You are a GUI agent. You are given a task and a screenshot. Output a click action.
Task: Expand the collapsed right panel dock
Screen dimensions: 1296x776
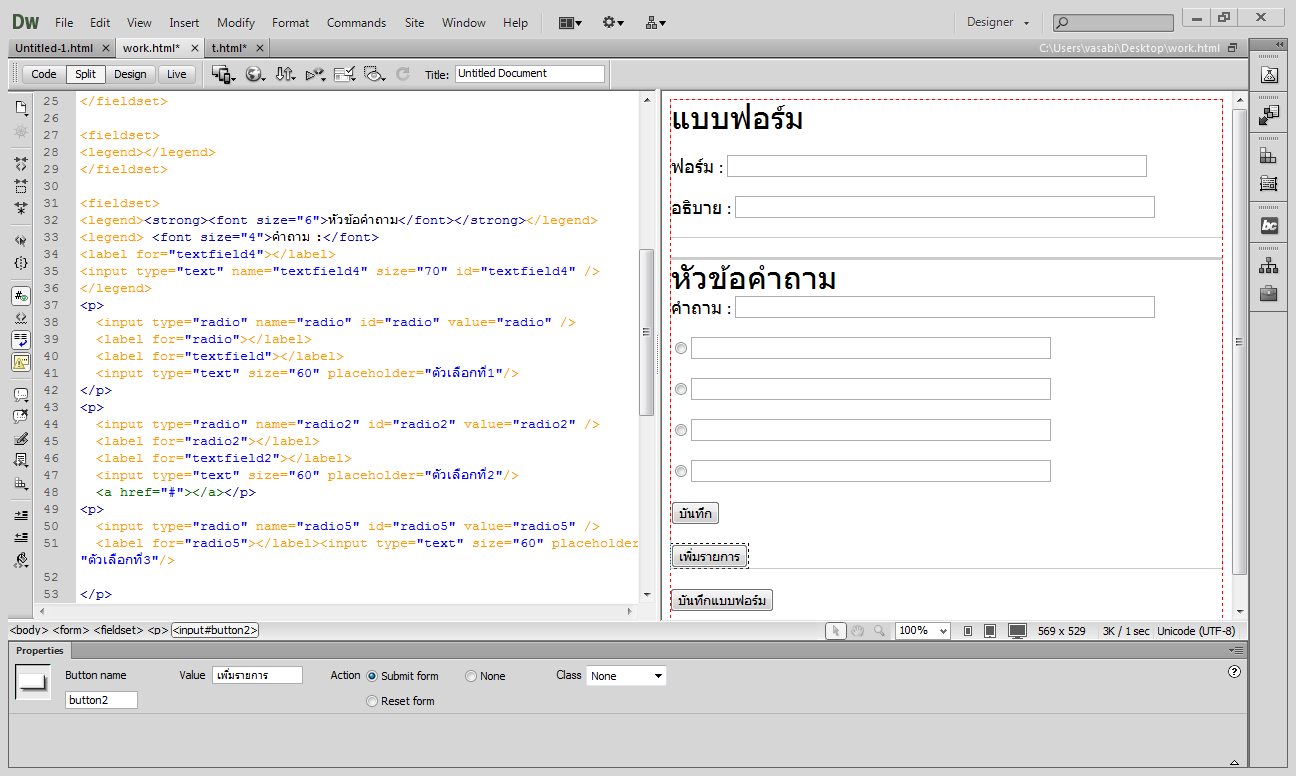[x=1280, y=44]
